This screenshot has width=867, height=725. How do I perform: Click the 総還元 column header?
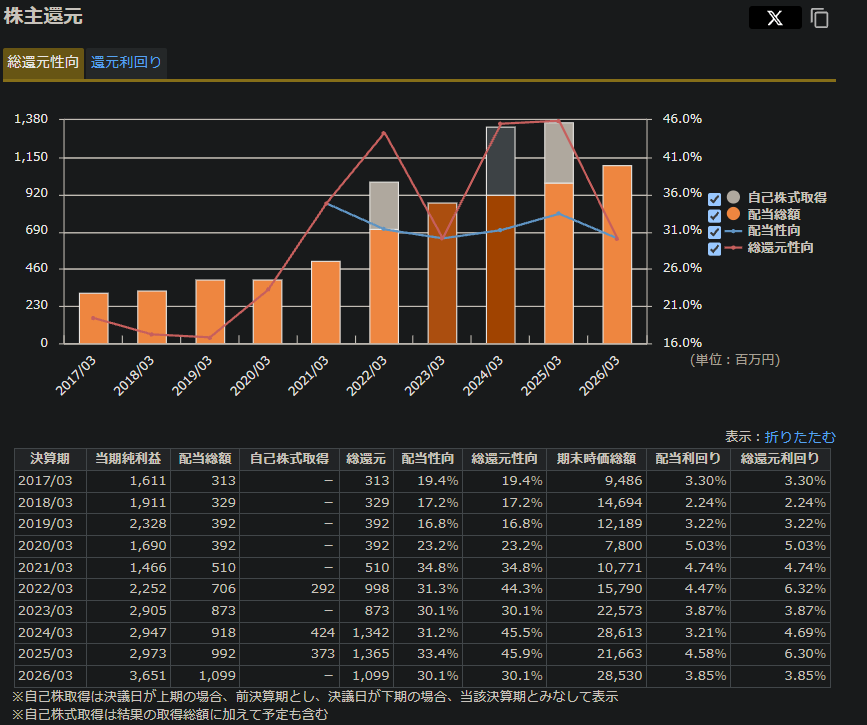coord(365,459)
